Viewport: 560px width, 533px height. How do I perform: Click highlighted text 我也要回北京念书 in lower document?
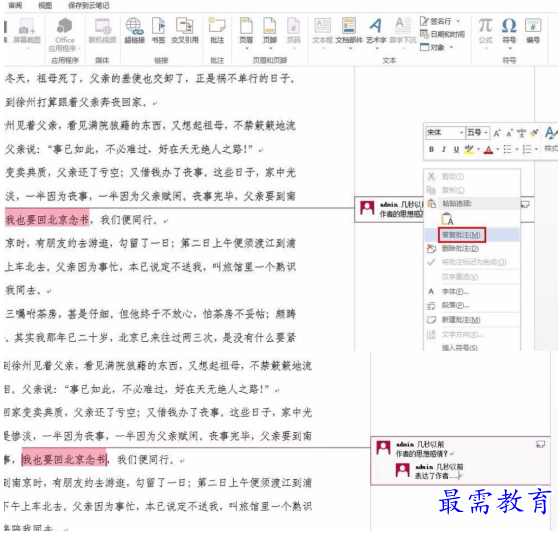coord(64,459)
